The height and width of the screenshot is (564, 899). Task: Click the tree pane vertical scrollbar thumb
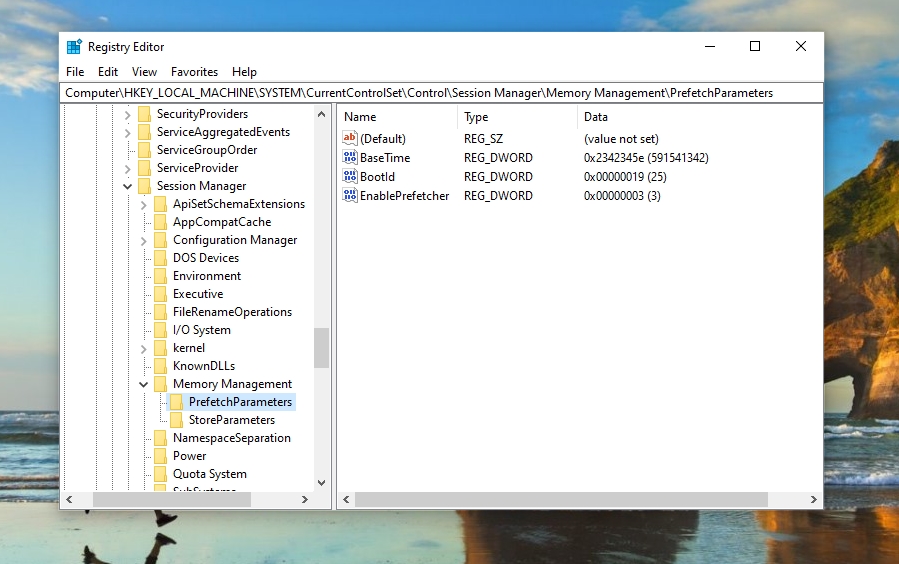coord(321,347)
